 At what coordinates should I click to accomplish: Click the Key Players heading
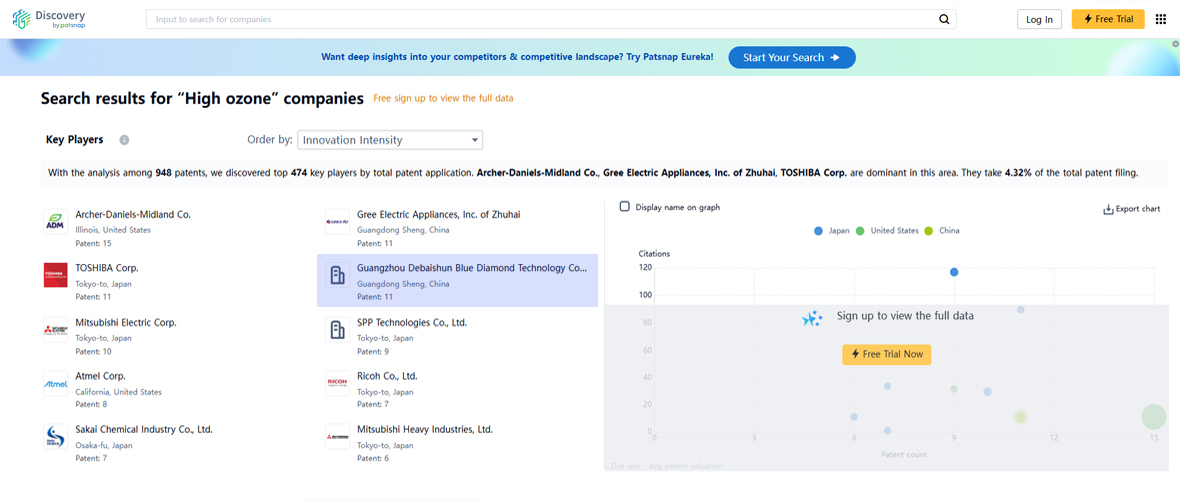75,139
